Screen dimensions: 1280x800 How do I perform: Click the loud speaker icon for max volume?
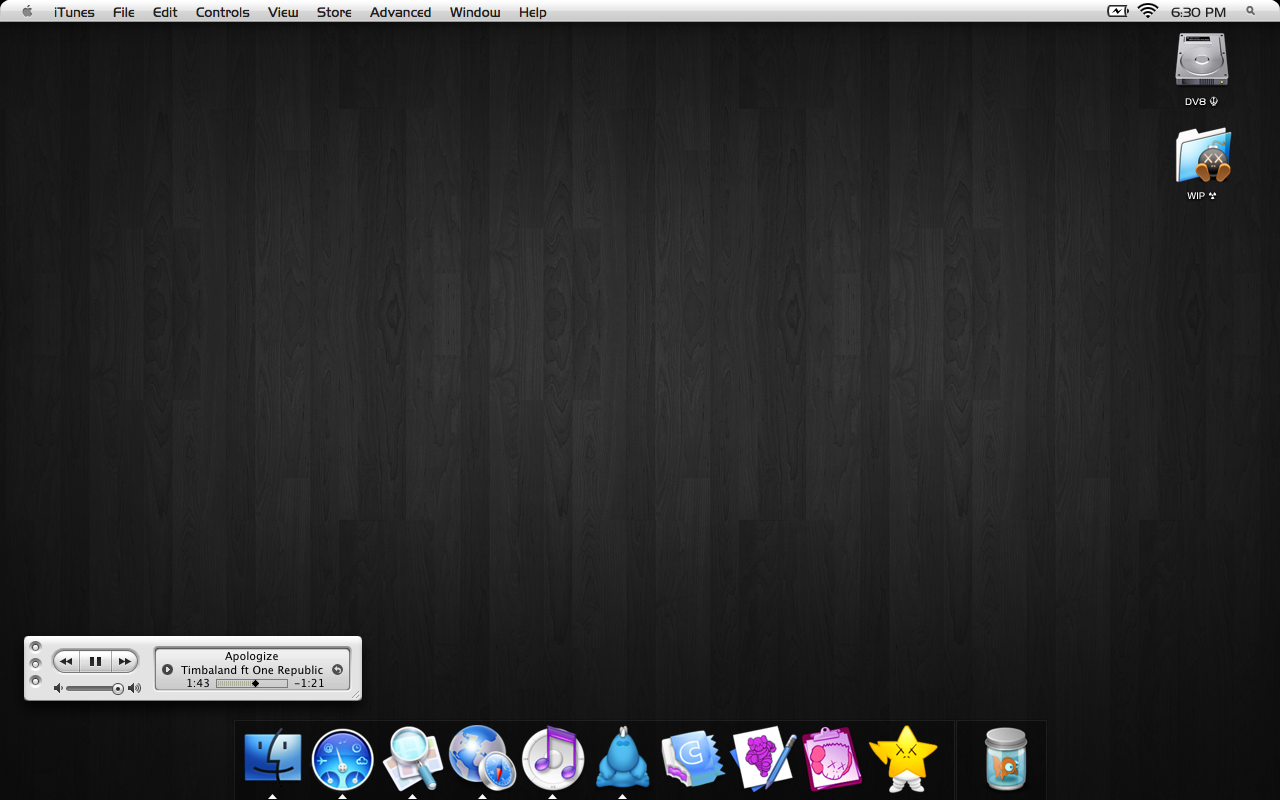click(135, 688)
